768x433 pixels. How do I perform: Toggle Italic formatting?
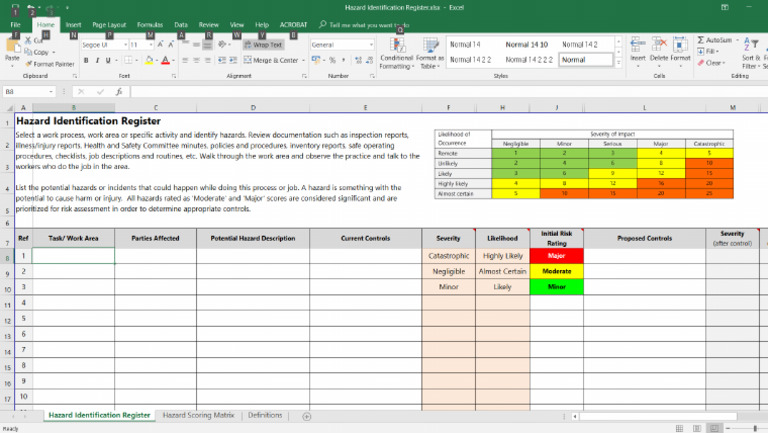(x=97, y=60)
